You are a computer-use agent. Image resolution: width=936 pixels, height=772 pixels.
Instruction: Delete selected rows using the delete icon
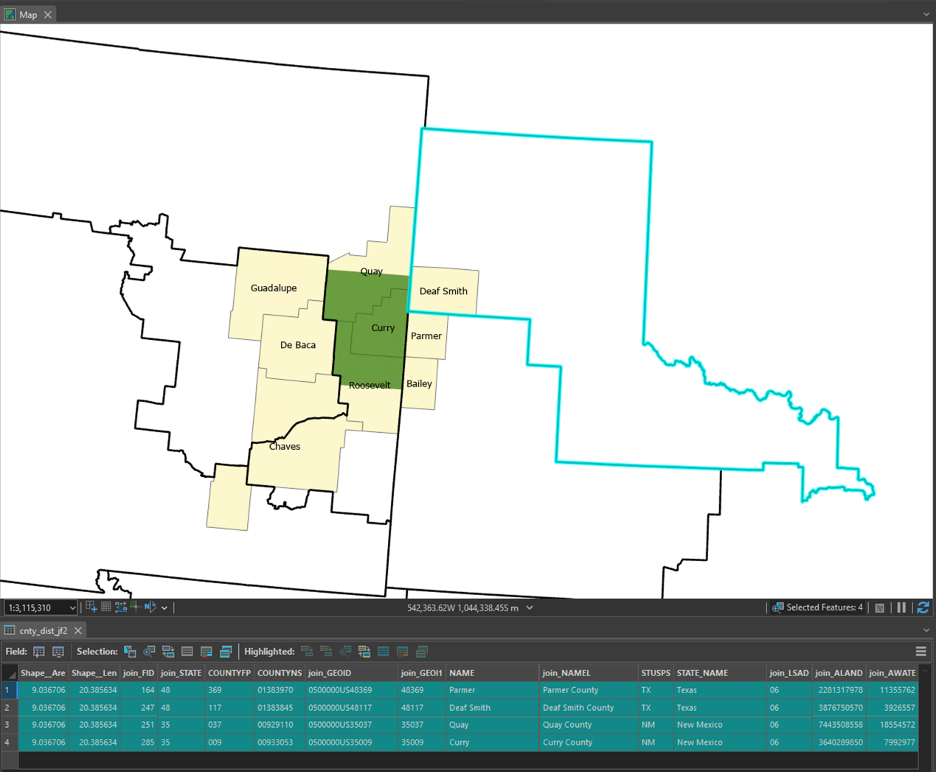pos(204,651)
